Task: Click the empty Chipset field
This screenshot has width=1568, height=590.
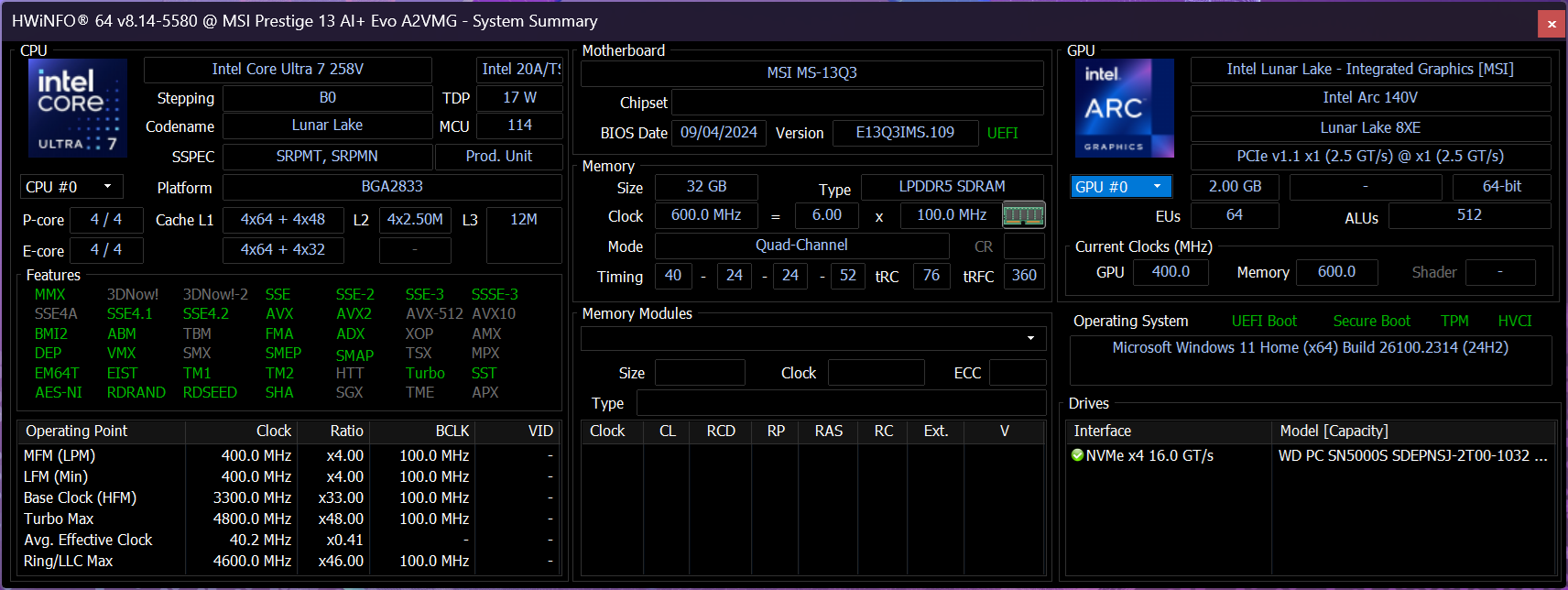Action: point(858,103)
